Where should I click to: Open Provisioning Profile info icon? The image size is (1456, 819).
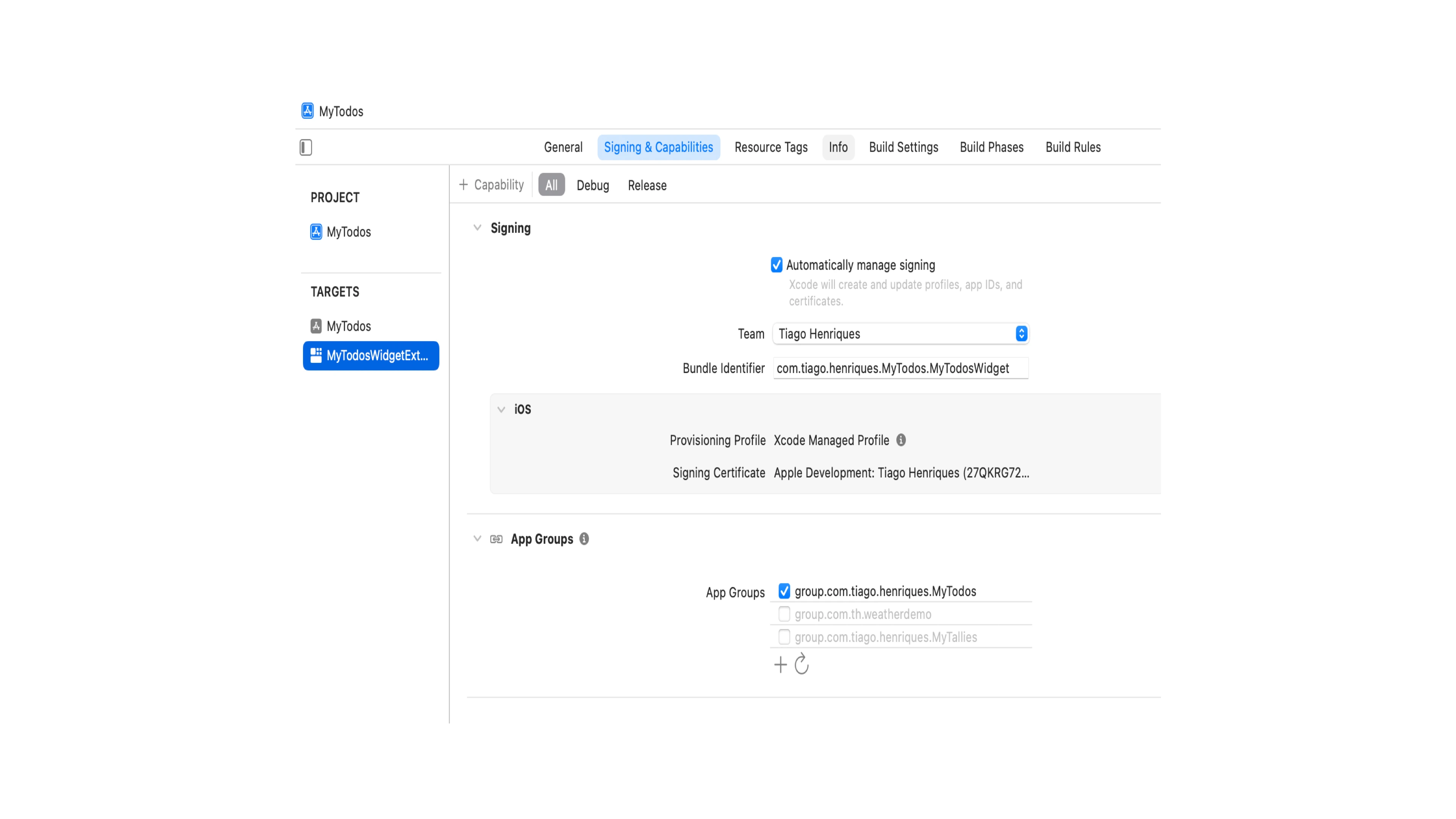pos(901,440)
